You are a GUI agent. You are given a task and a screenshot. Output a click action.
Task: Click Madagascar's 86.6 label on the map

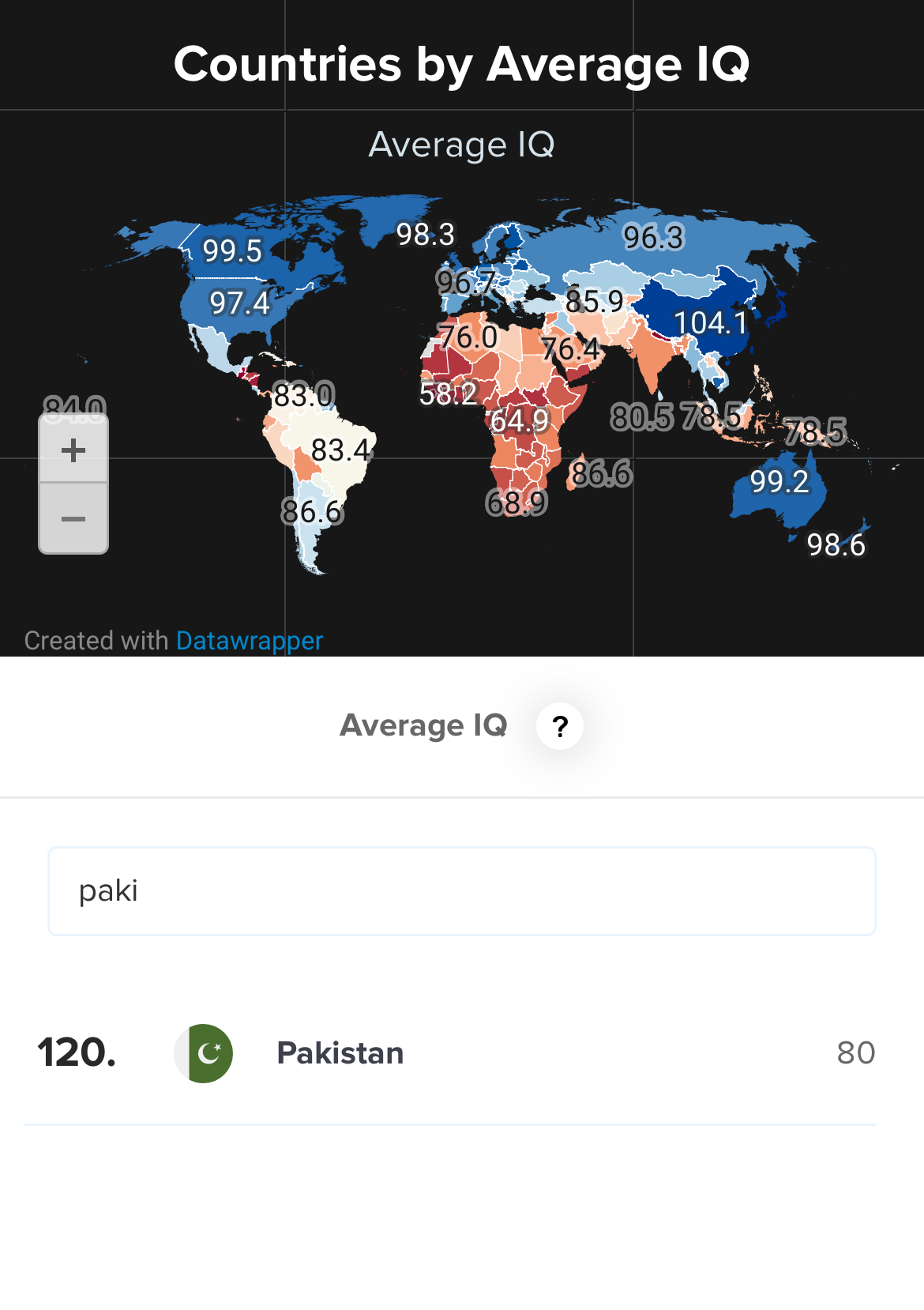[602, 474]
